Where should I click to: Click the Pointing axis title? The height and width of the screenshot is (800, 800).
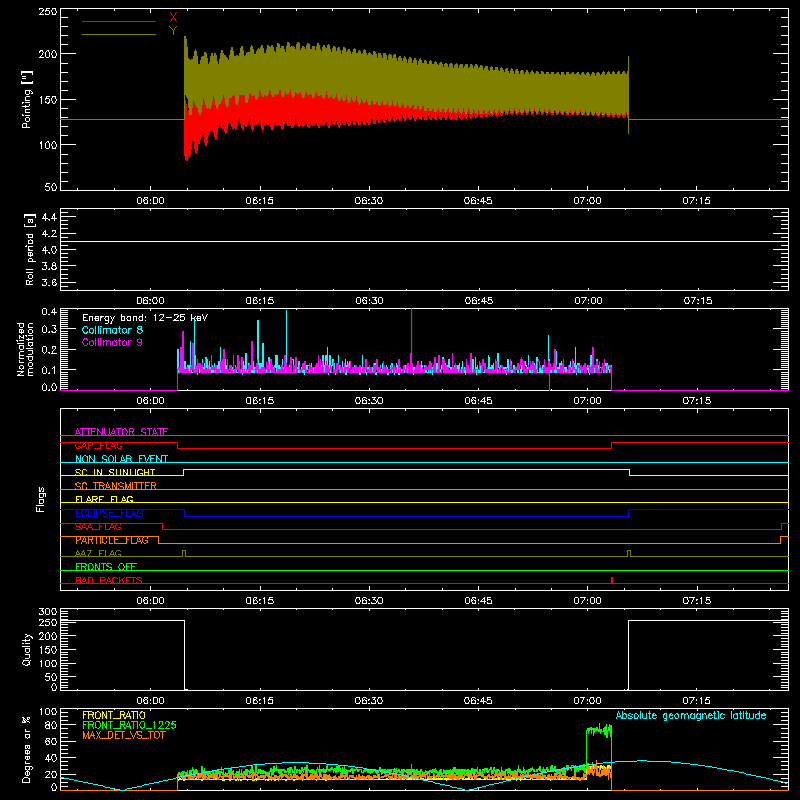click(x=27, y=99)
